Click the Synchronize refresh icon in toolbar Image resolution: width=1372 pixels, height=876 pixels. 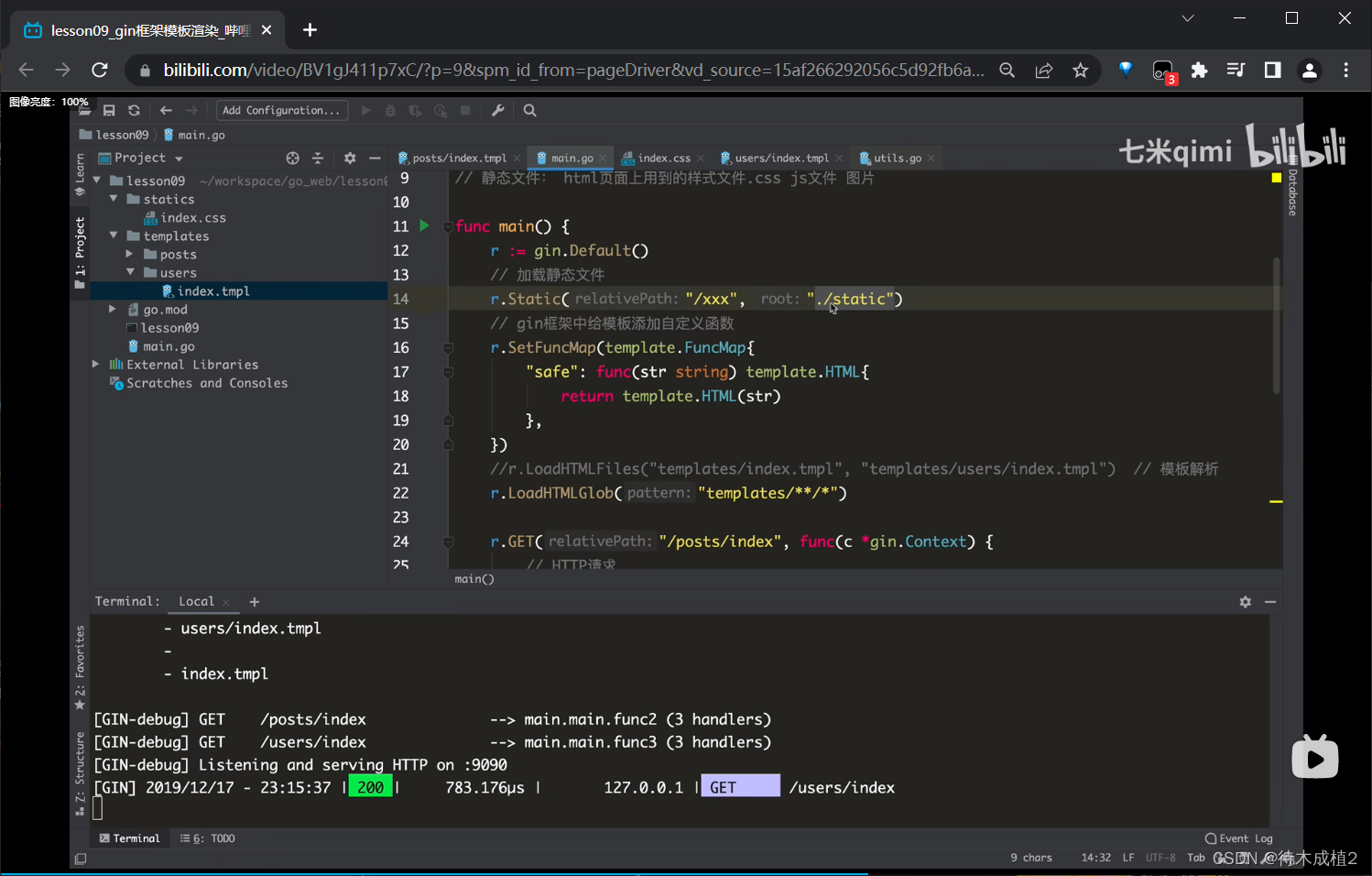click(x=134, y=111)
